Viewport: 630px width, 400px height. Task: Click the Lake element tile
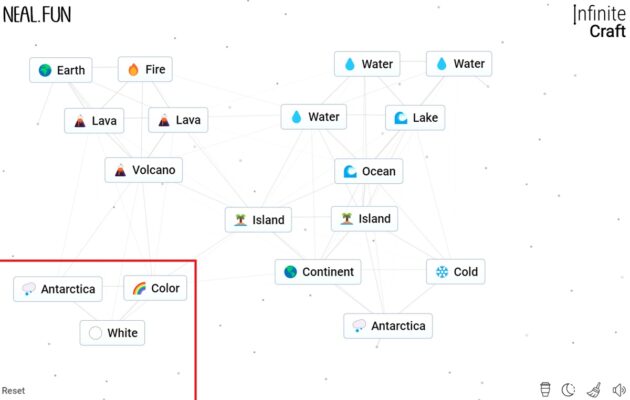click(x=414, y=118)
